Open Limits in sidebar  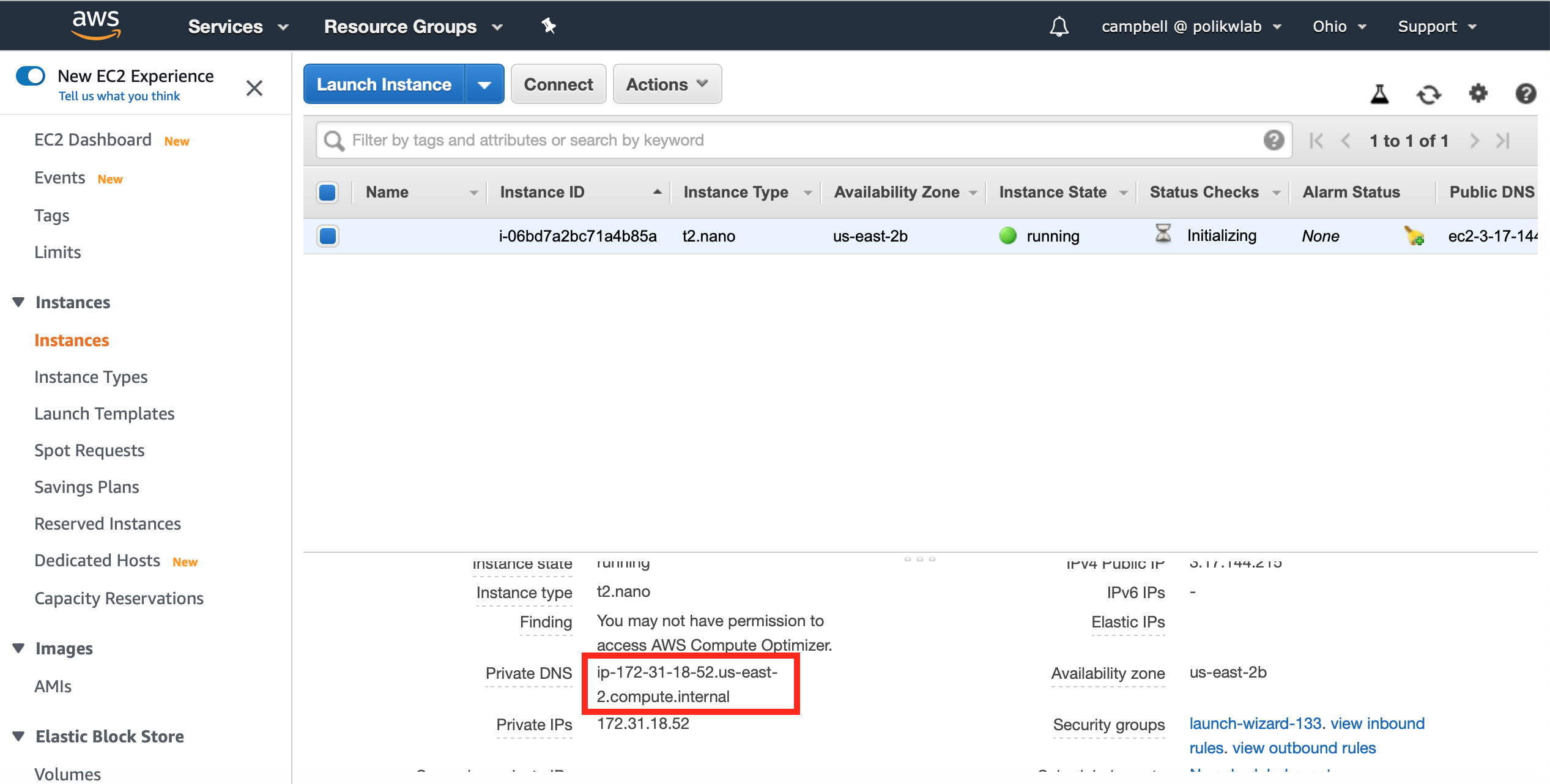pyautogui.click(x=57, y=253)
